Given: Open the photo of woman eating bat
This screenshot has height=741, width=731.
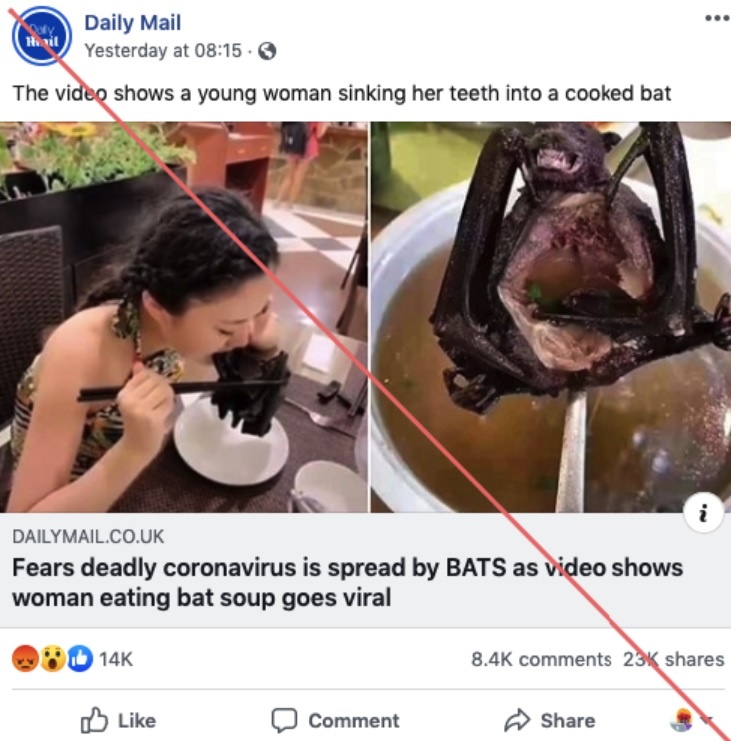Looking at the screenshot, I should pyautogui.click(x=184, y=317).
